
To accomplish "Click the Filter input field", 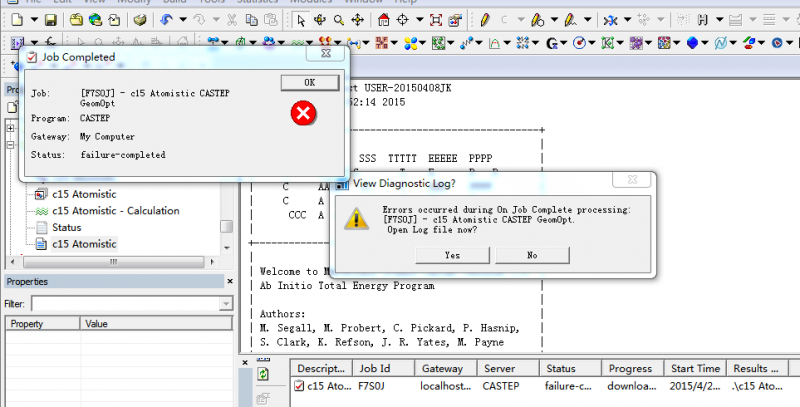I will click(126, 304).
